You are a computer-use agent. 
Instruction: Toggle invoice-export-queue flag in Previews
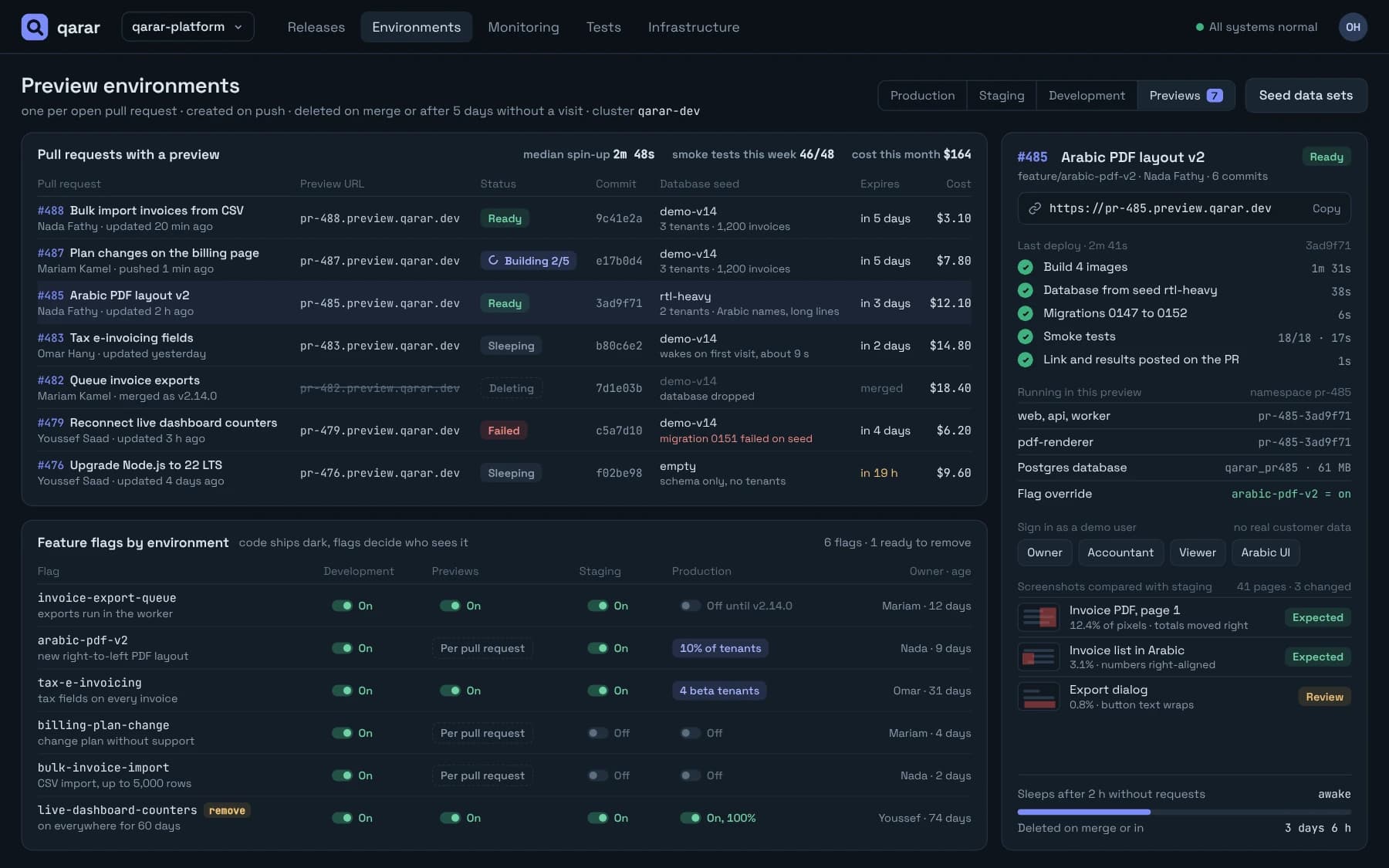click(450, 606)
